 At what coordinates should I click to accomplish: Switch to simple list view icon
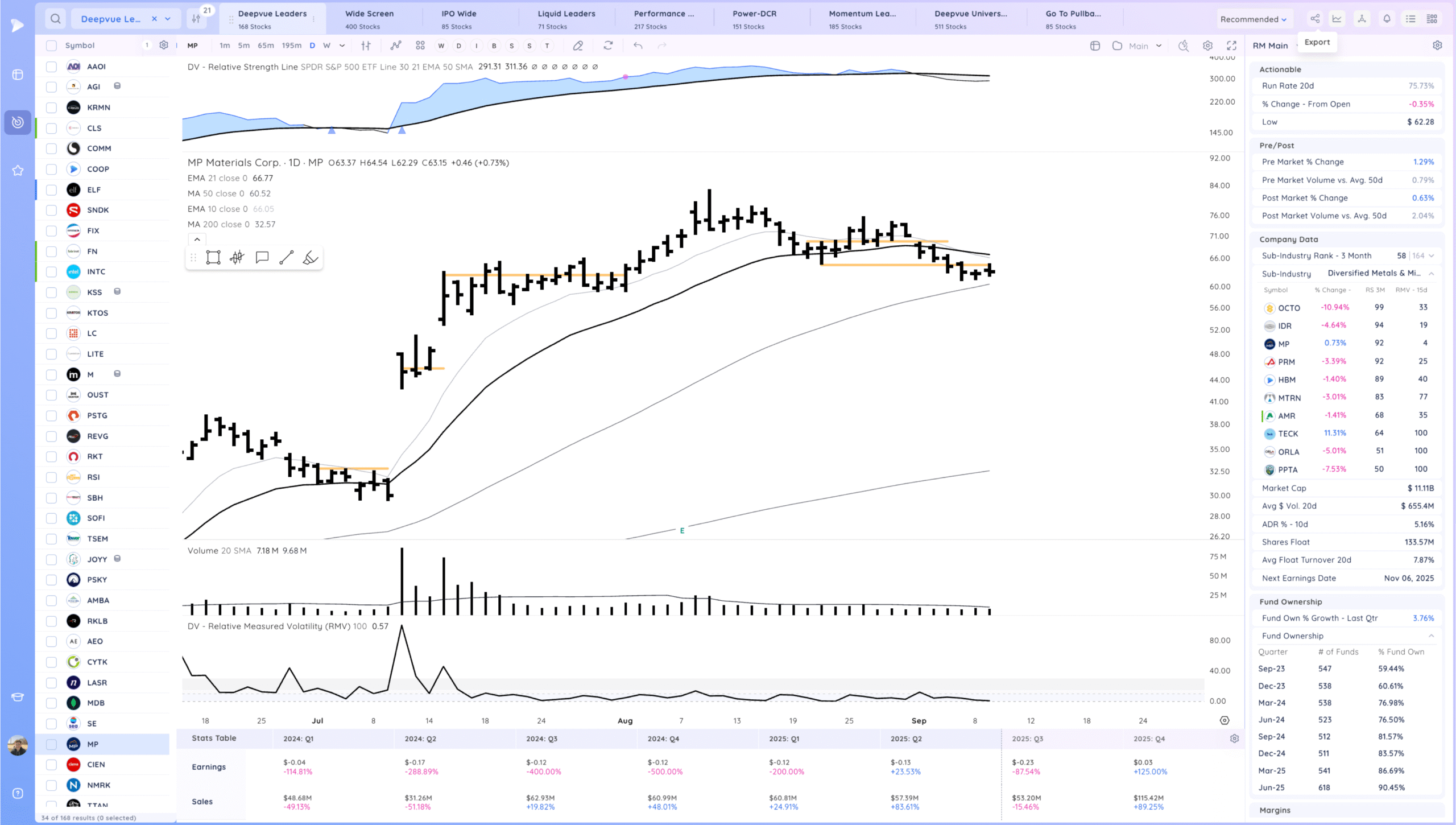tap(1410, 19)
